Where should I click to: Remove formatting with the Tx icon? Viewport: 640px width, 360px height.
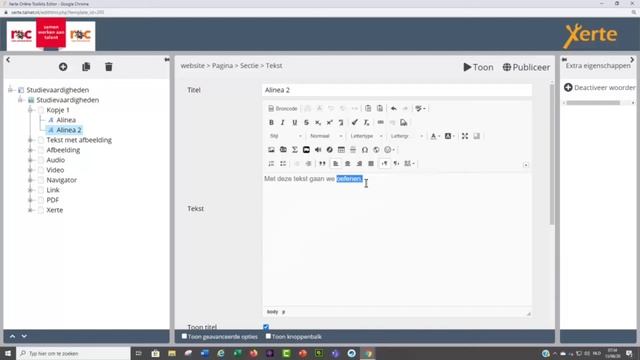[x=366, y=122]
